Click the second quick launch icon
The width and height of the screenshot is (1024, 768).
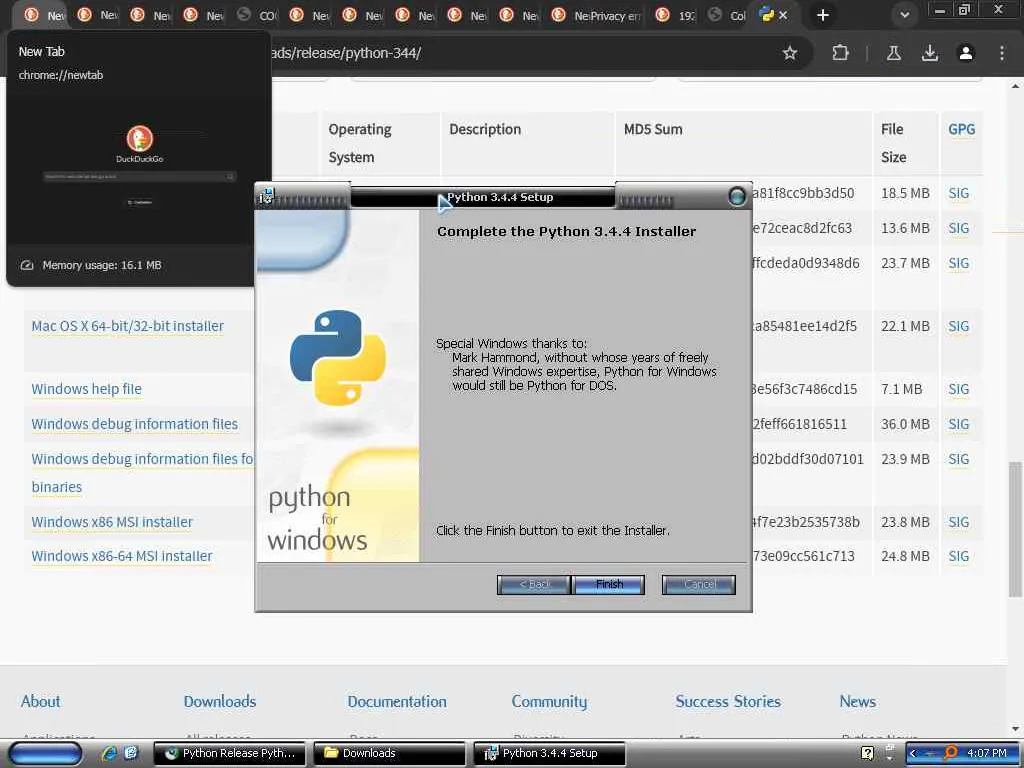[131, 753]
